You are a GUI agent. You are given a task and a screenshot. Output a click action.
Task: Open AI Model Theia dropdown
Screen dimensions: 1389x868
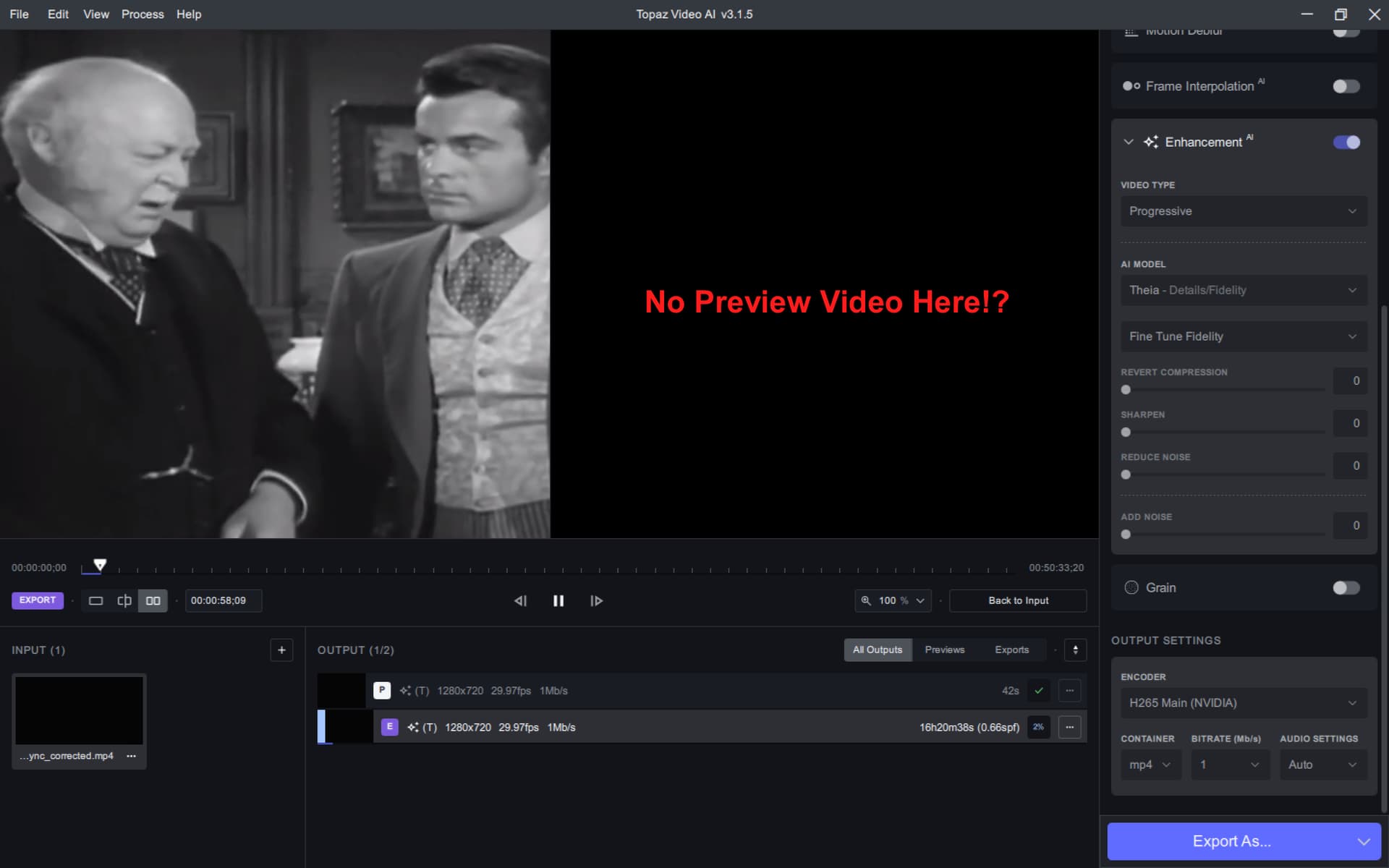coord(1243,290)
